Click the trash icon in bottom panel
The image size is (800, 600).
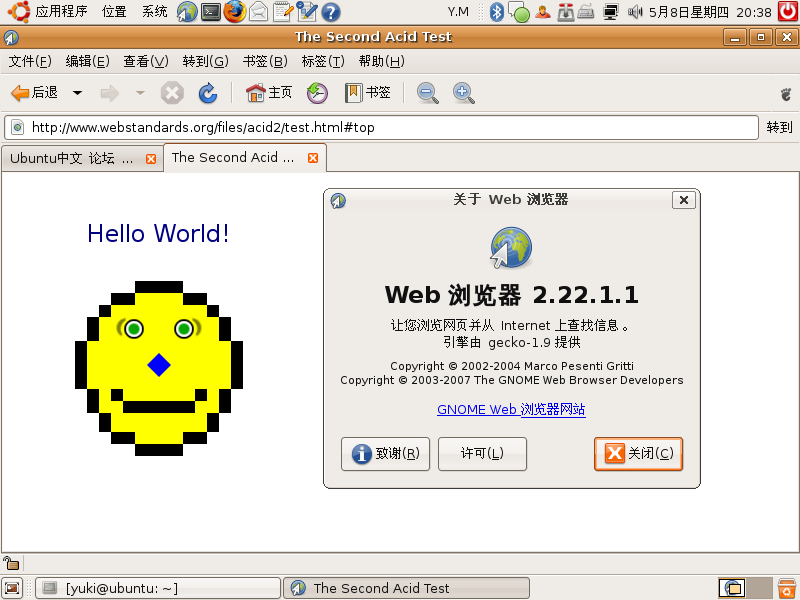point(787,588)
